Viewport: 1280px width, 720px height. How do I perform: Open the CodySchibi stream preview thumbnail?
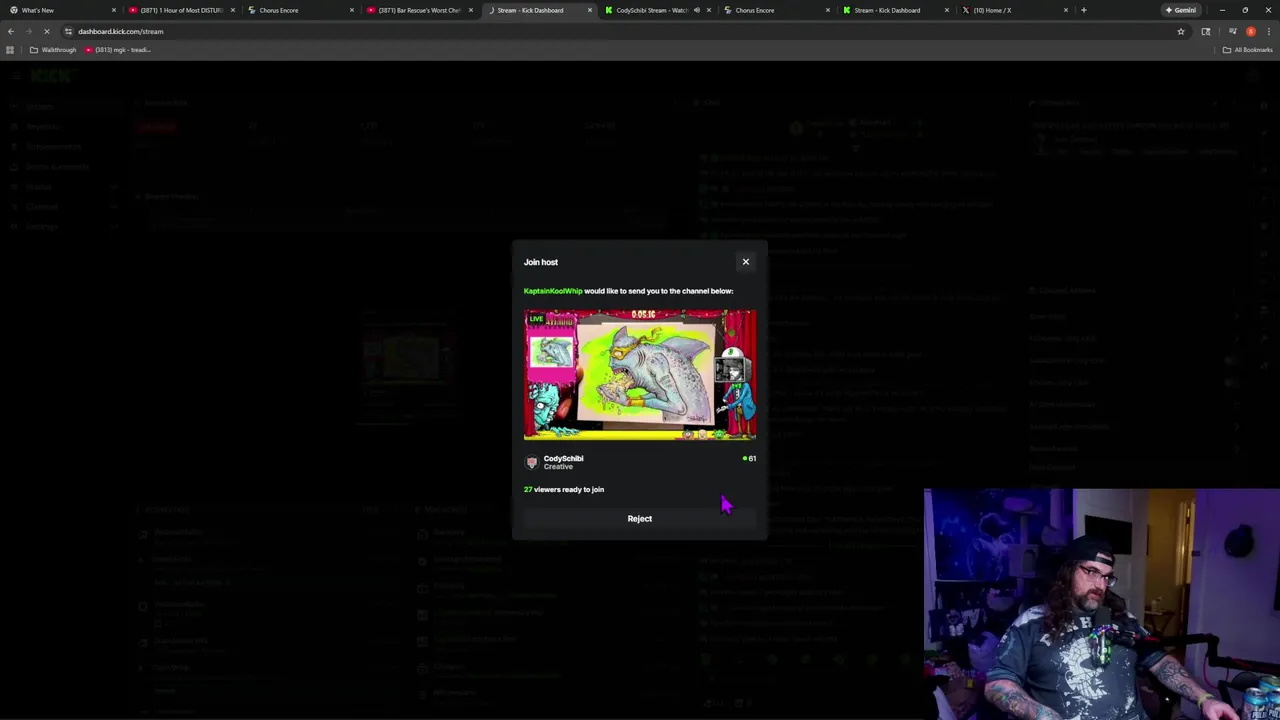point(640,375)
